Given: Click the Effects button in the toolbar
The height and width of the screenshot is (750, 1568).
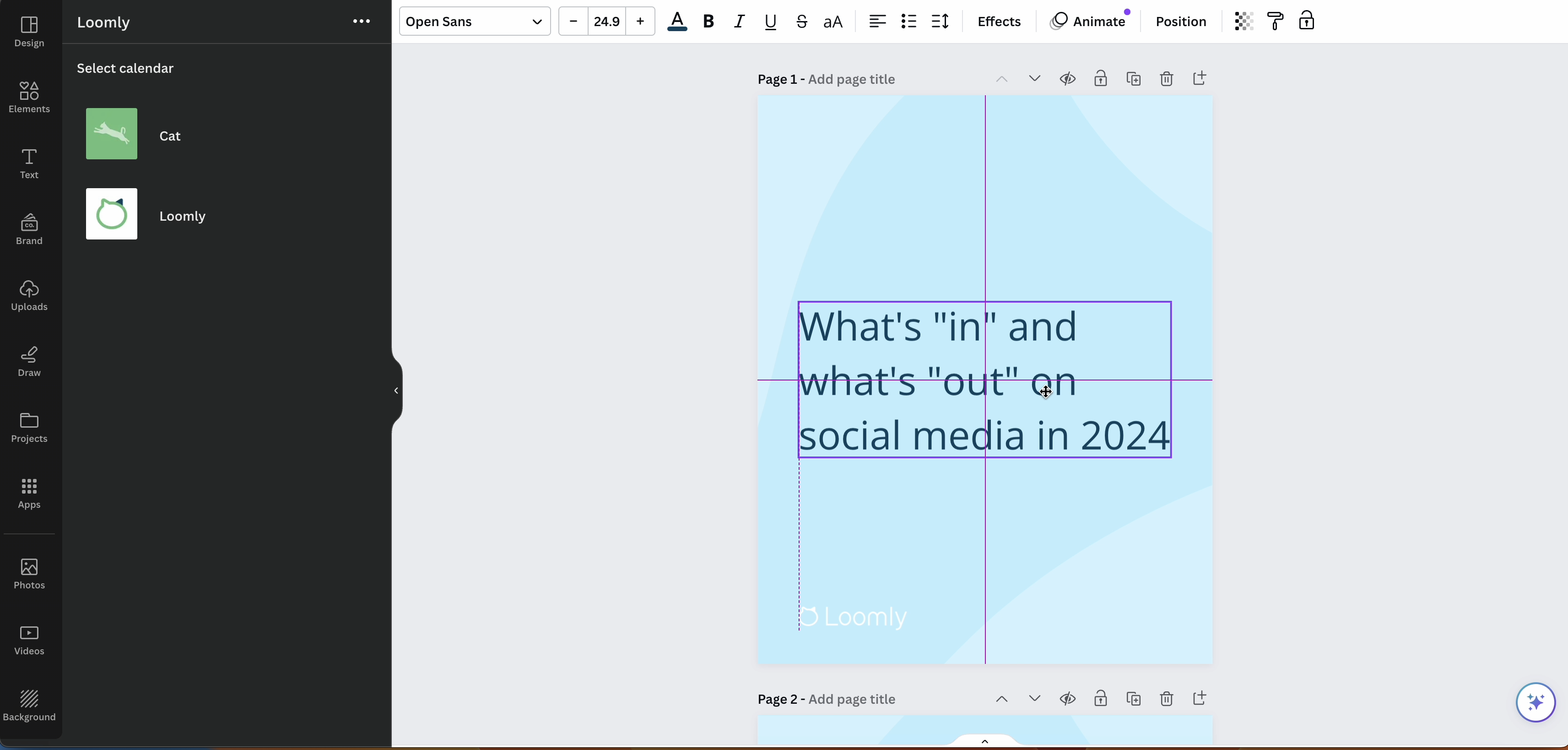Looking at the screenshot, I should (998, 22).
